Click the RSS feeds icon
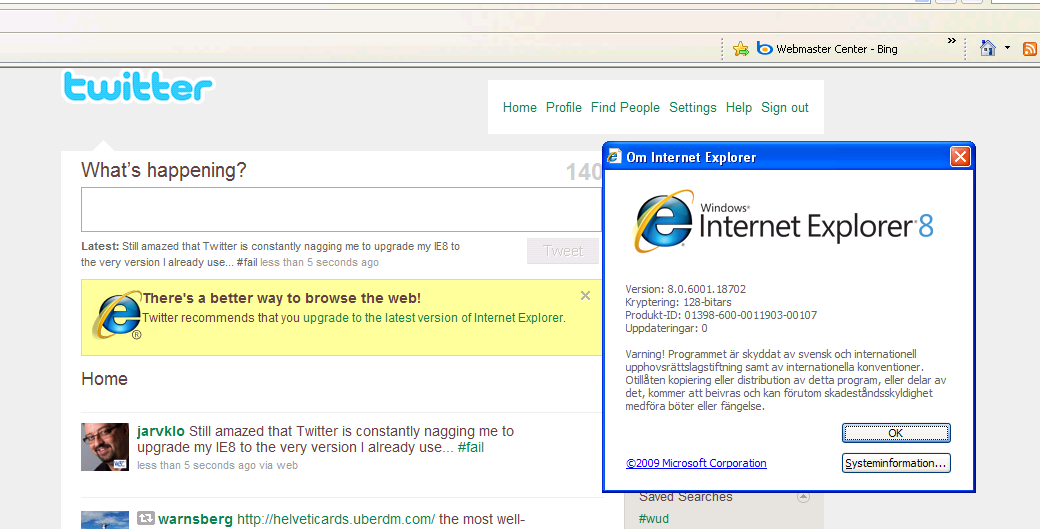This screenshot has width=1040, height=529. pos(1030,48)
